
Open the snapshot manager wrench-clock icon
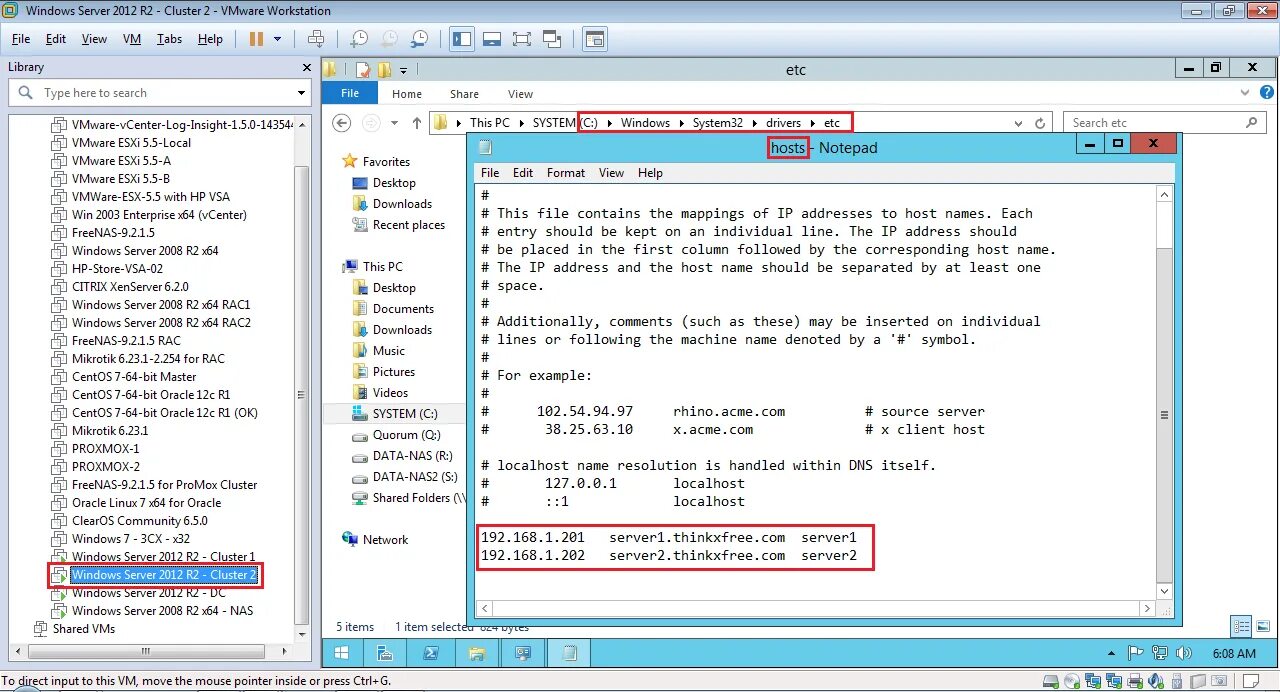click(x=420, y=39)
